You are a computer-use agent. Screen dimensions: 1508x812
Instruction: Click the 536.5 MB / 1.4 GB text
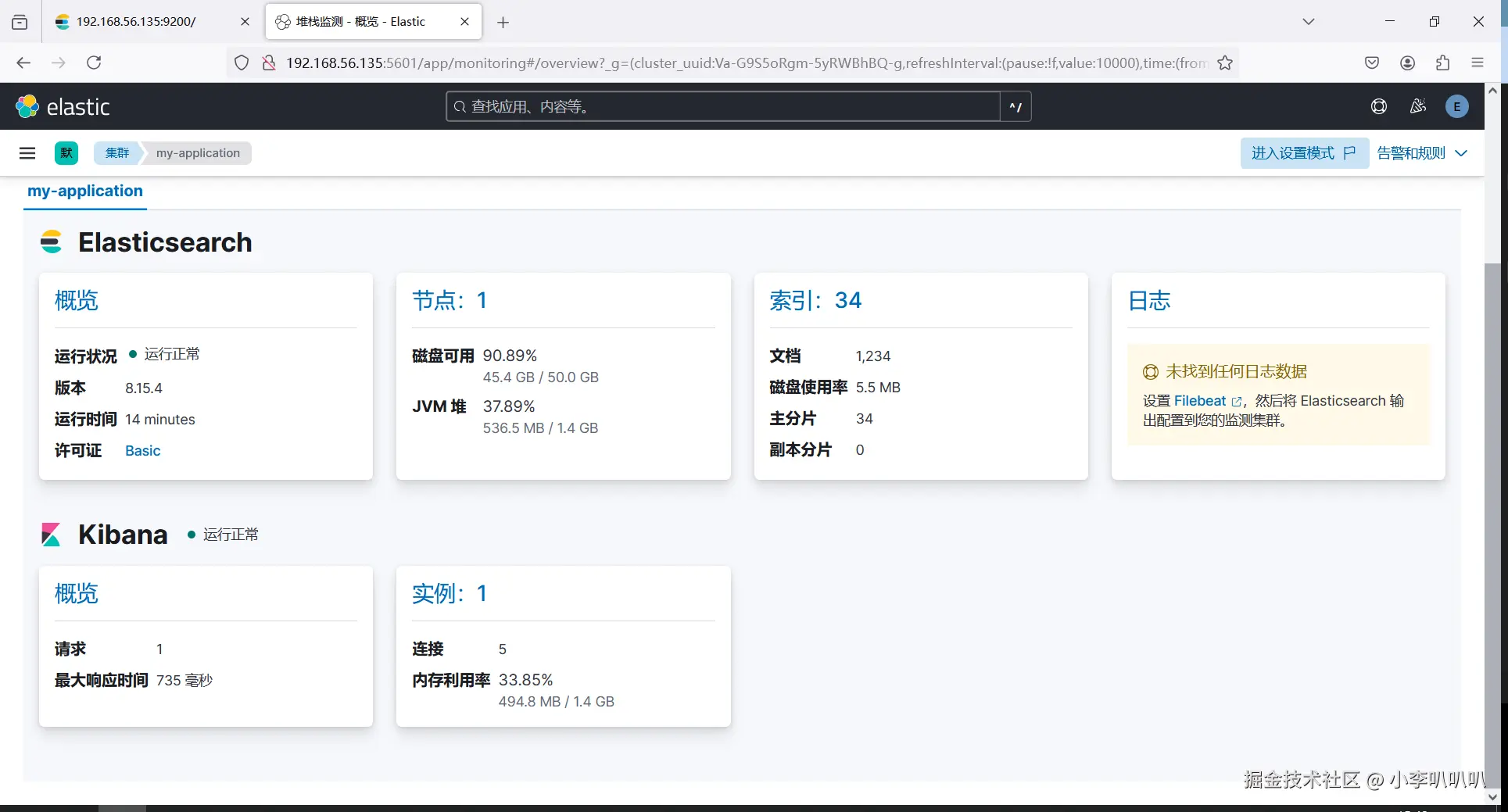(541, 428)
